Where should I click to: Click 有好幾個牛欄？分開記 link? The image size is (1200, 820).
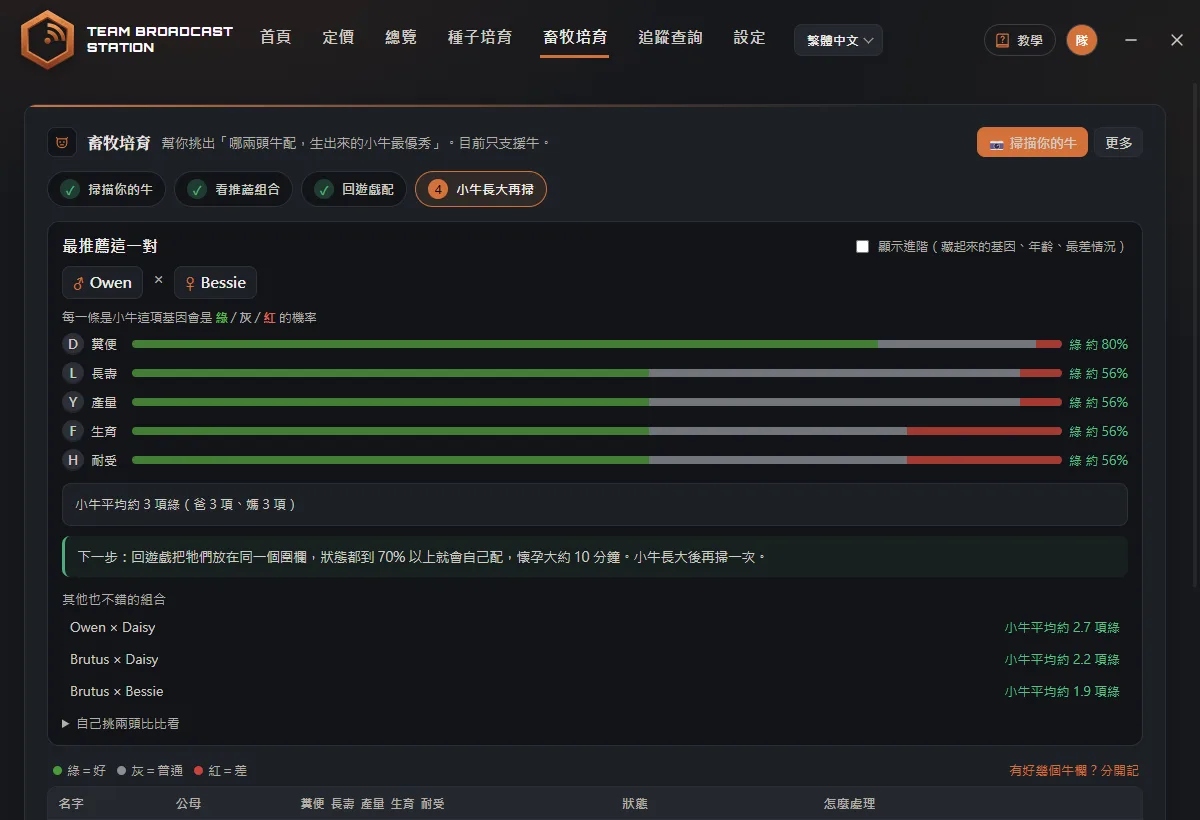[1074, 770]
